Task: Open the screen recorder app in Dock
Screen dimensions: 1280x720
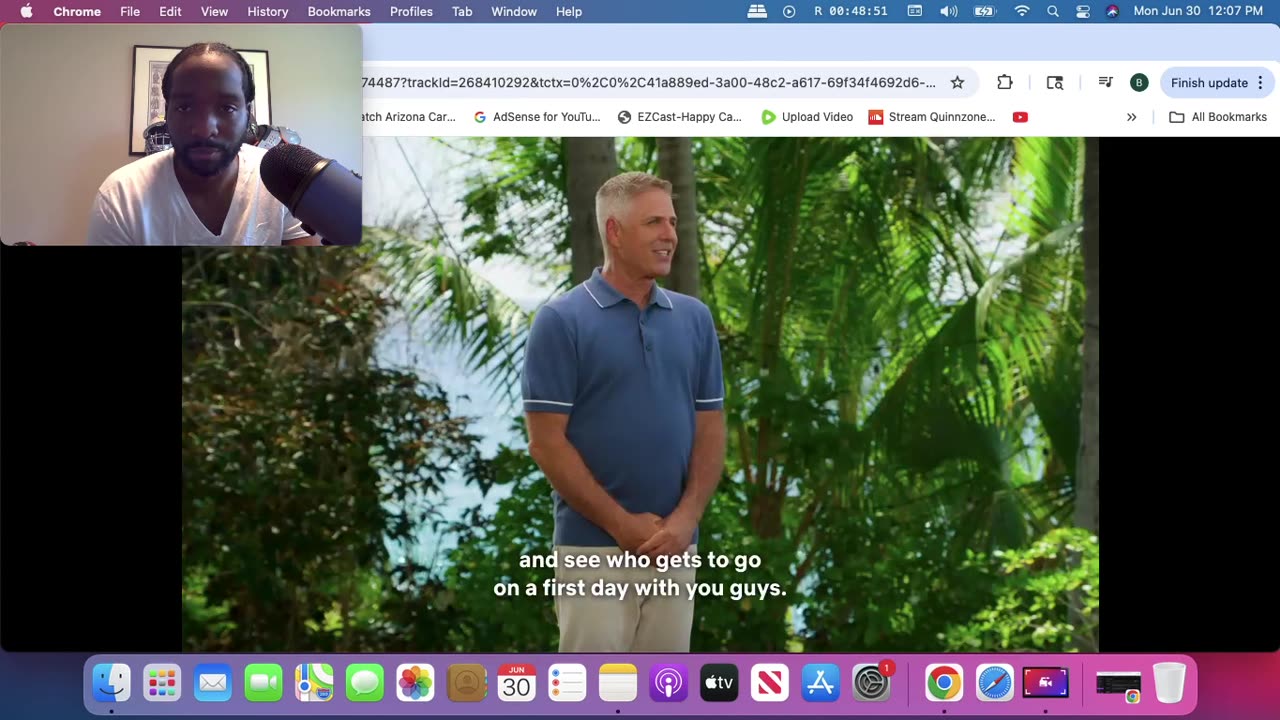Action: [1046, 683]
